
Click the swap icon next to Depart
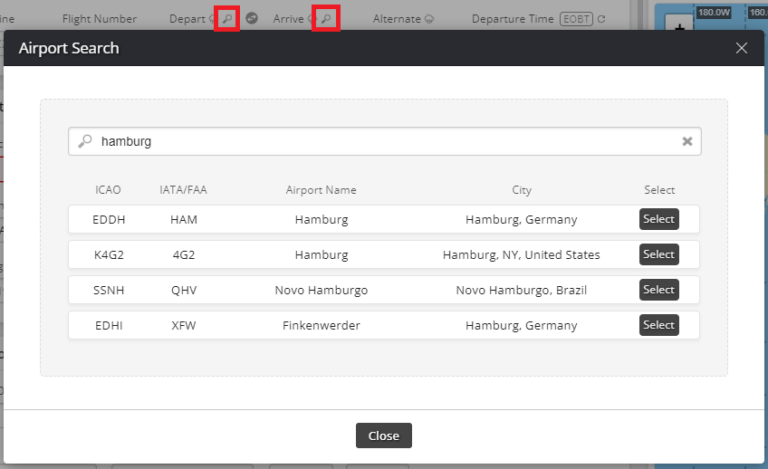point(252,18)
